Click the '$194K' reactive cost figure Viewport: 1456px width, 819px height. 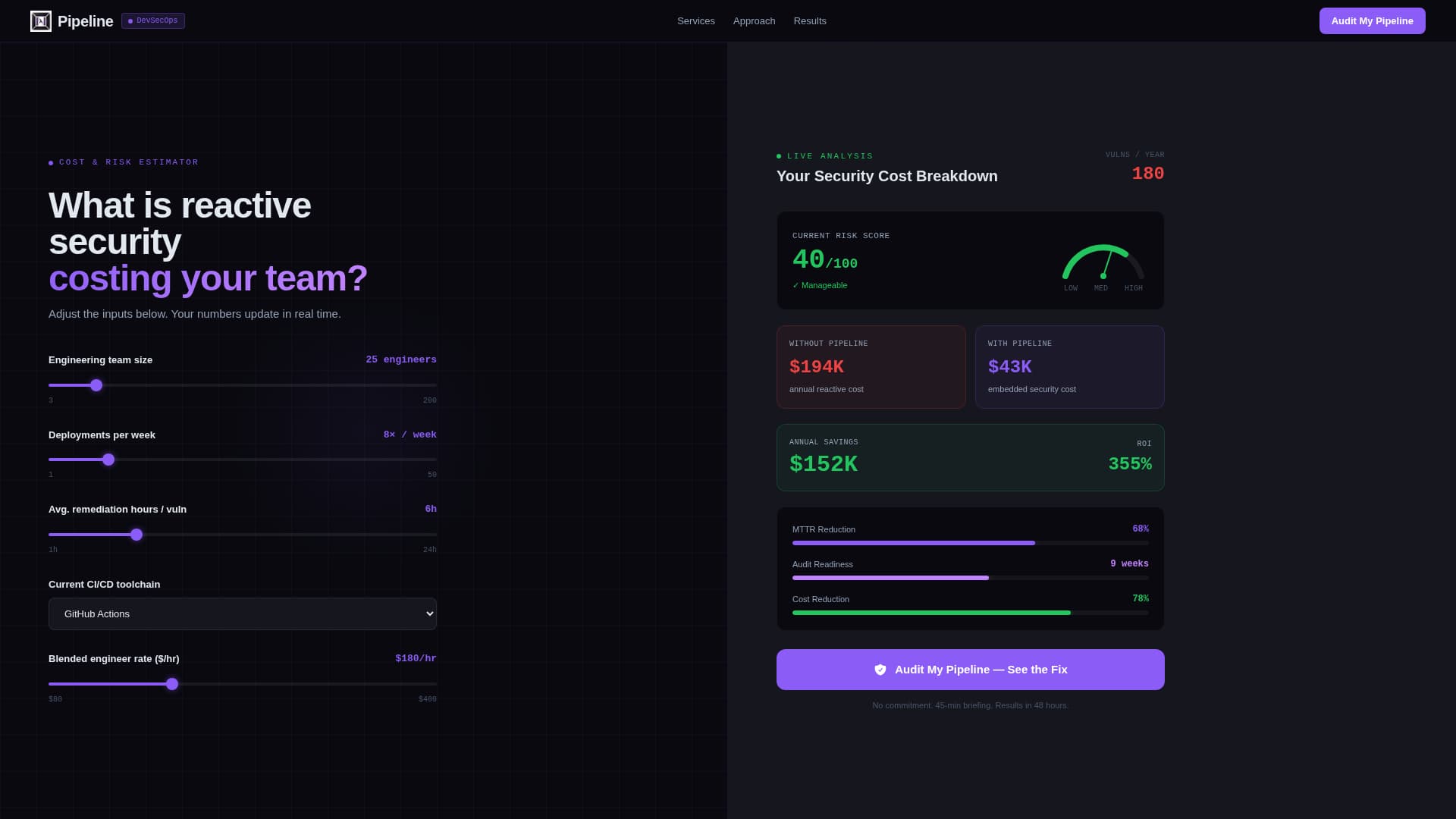coord(817,367)
